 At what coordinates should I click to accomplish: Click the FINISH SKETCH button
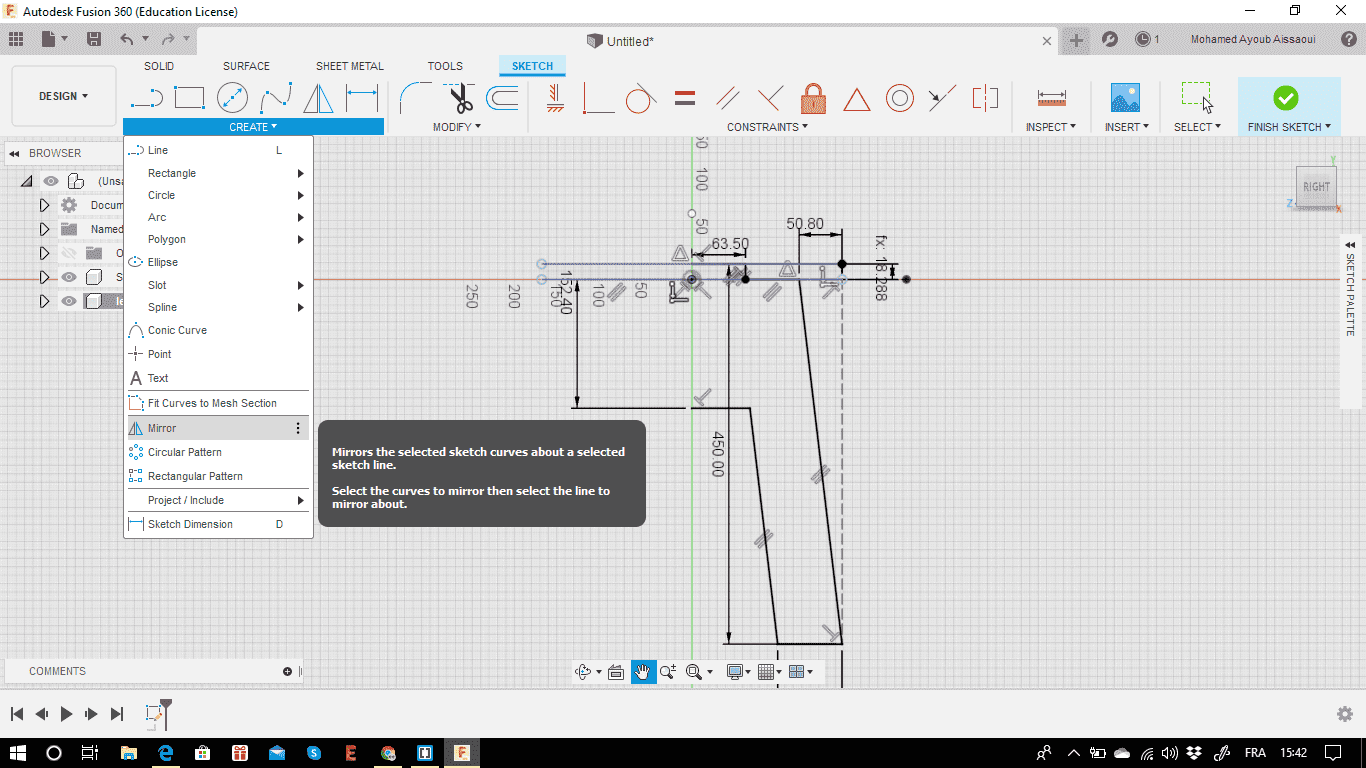1288,105
